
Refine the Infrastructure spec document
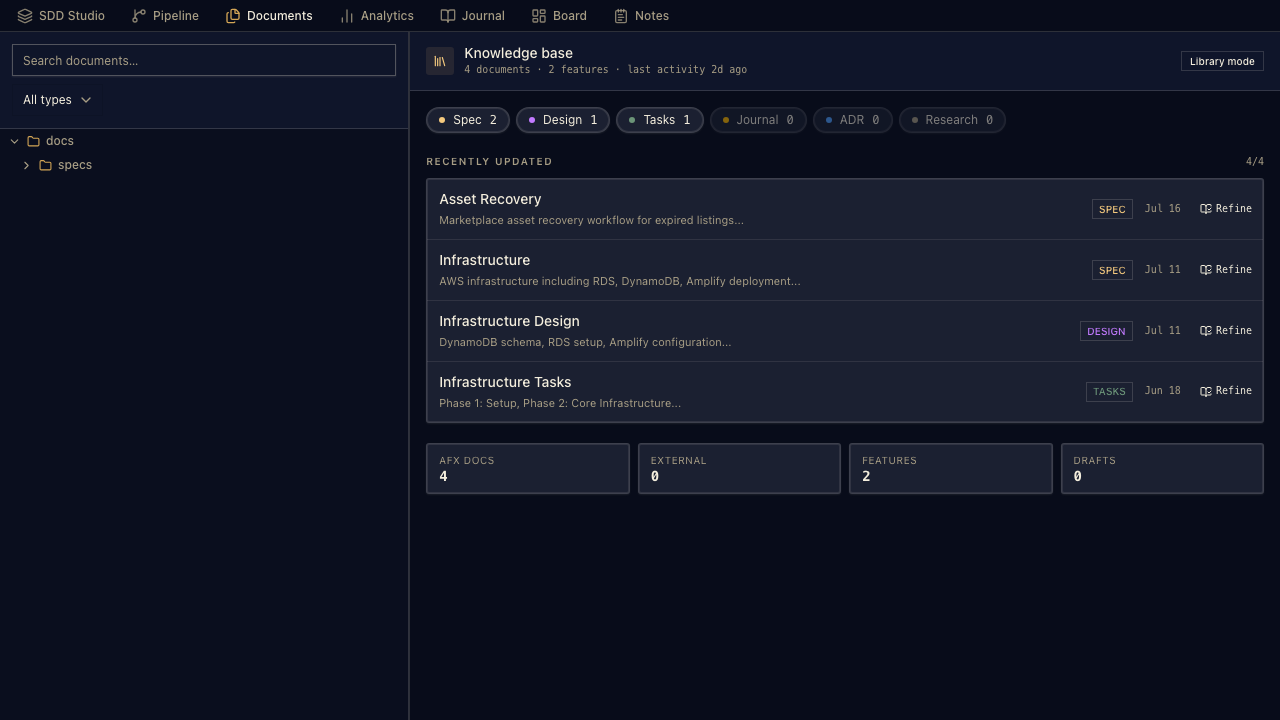click(1226, 270)
